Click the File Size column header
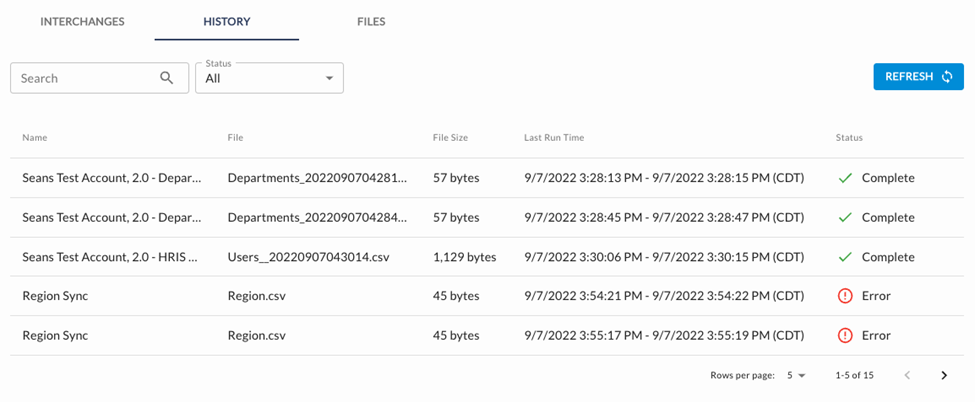This screenshot has height=402, width=975. 450,137
